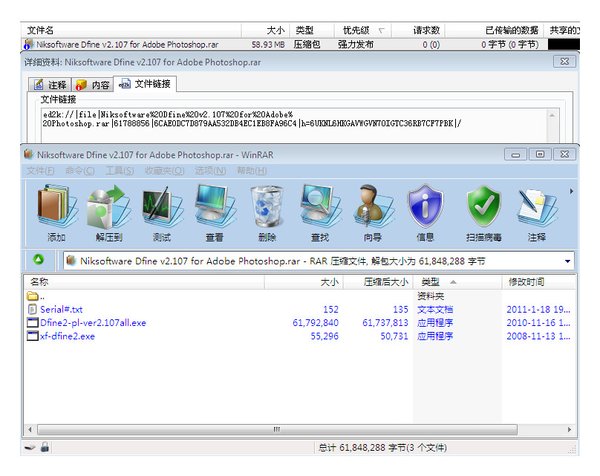Click the 请求数 column header
The width and height of the screenshot is (600, 476).
[x=419, y=30]
